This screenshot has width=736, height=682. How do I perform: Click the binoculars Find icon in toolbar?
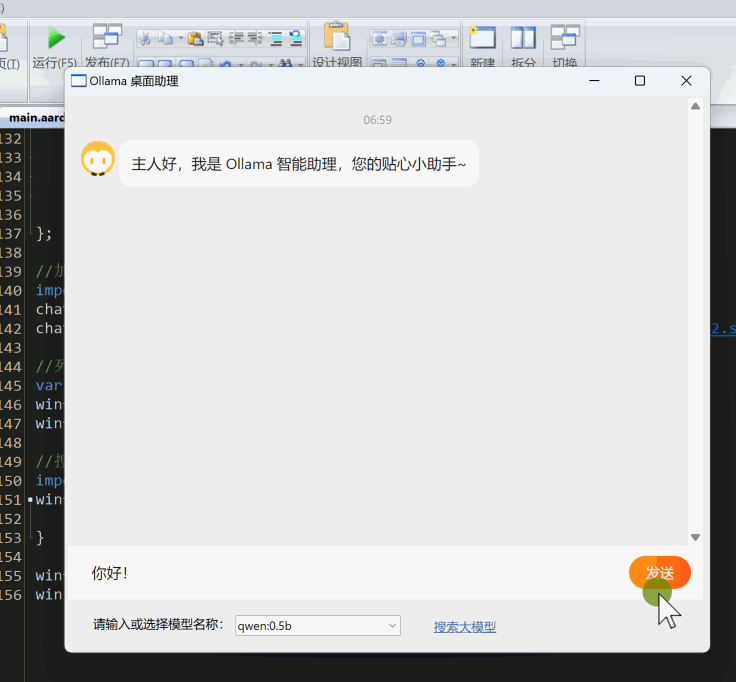pos(285,64)
